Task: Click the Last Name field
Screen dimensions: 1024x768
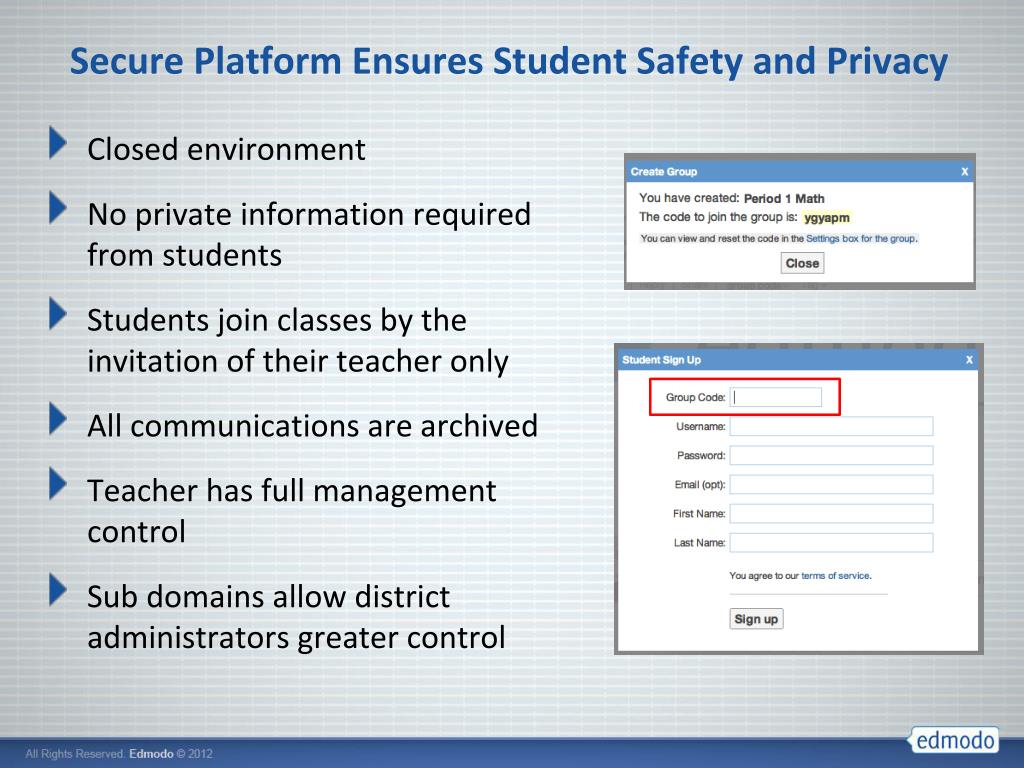Action: coord(831,543)
